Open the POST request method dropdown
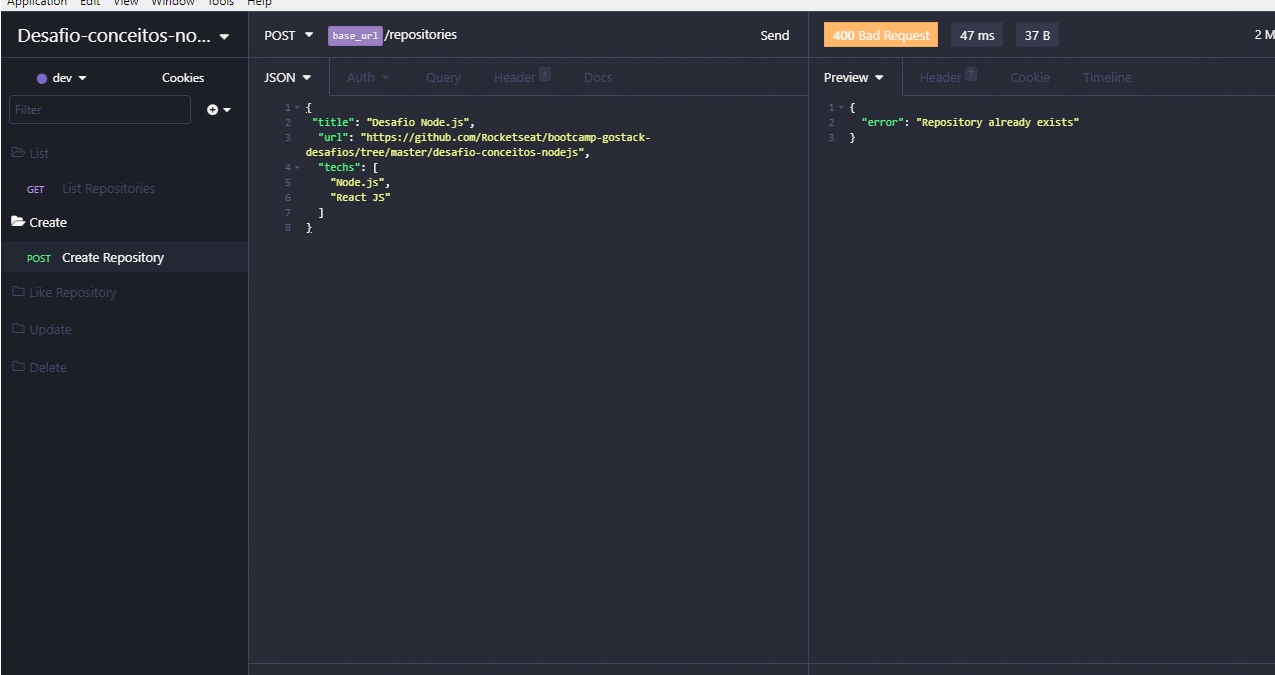The image size is (1275, 675). (x=288, y=34)
